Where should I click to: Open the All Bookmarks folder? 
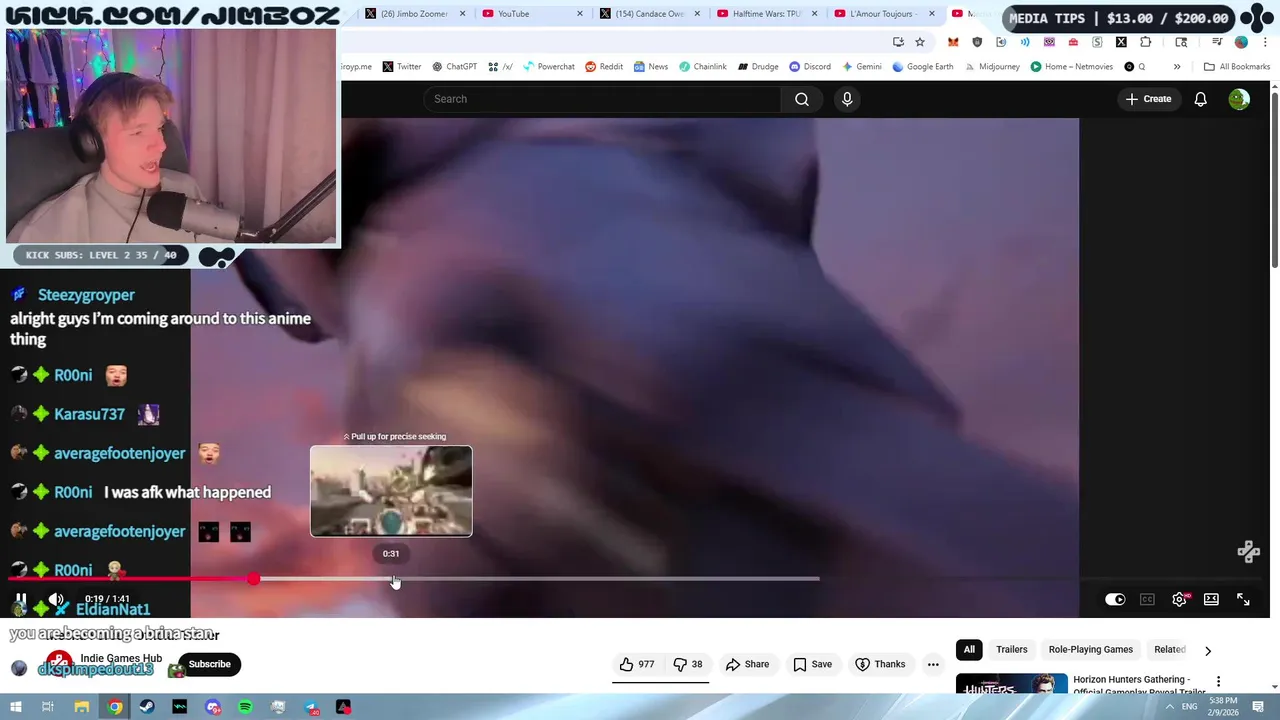1237,66
